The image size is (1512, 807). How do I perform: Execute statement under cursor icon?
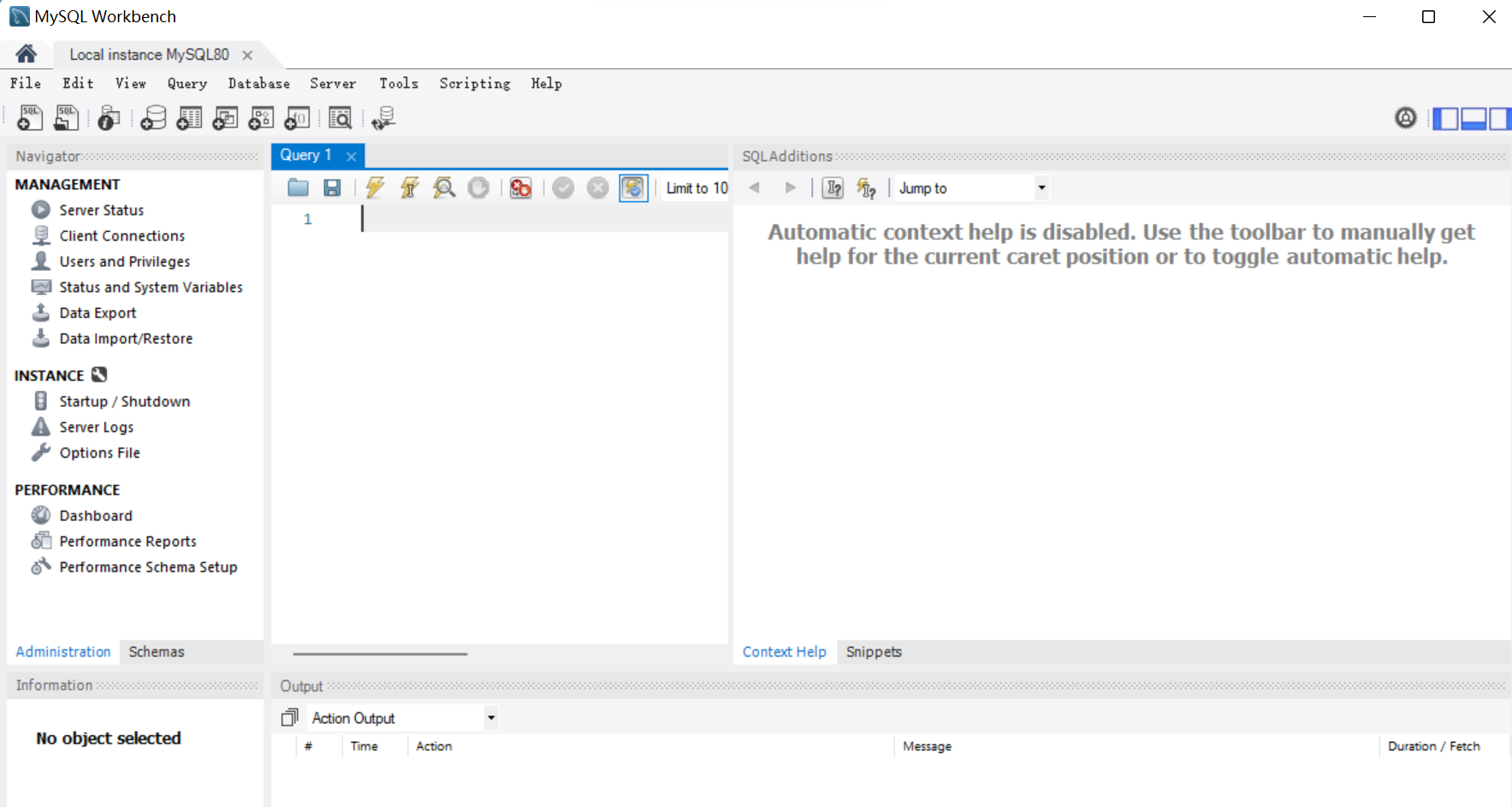(410, 187)
